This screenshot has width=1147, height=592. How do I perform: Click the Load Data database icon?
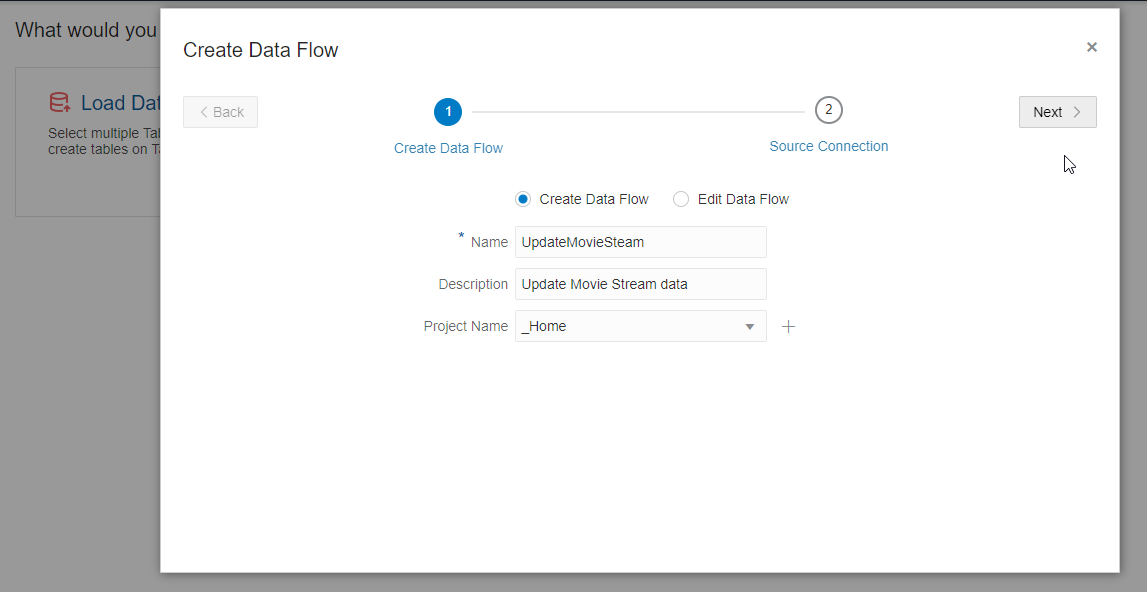[60, 102]
